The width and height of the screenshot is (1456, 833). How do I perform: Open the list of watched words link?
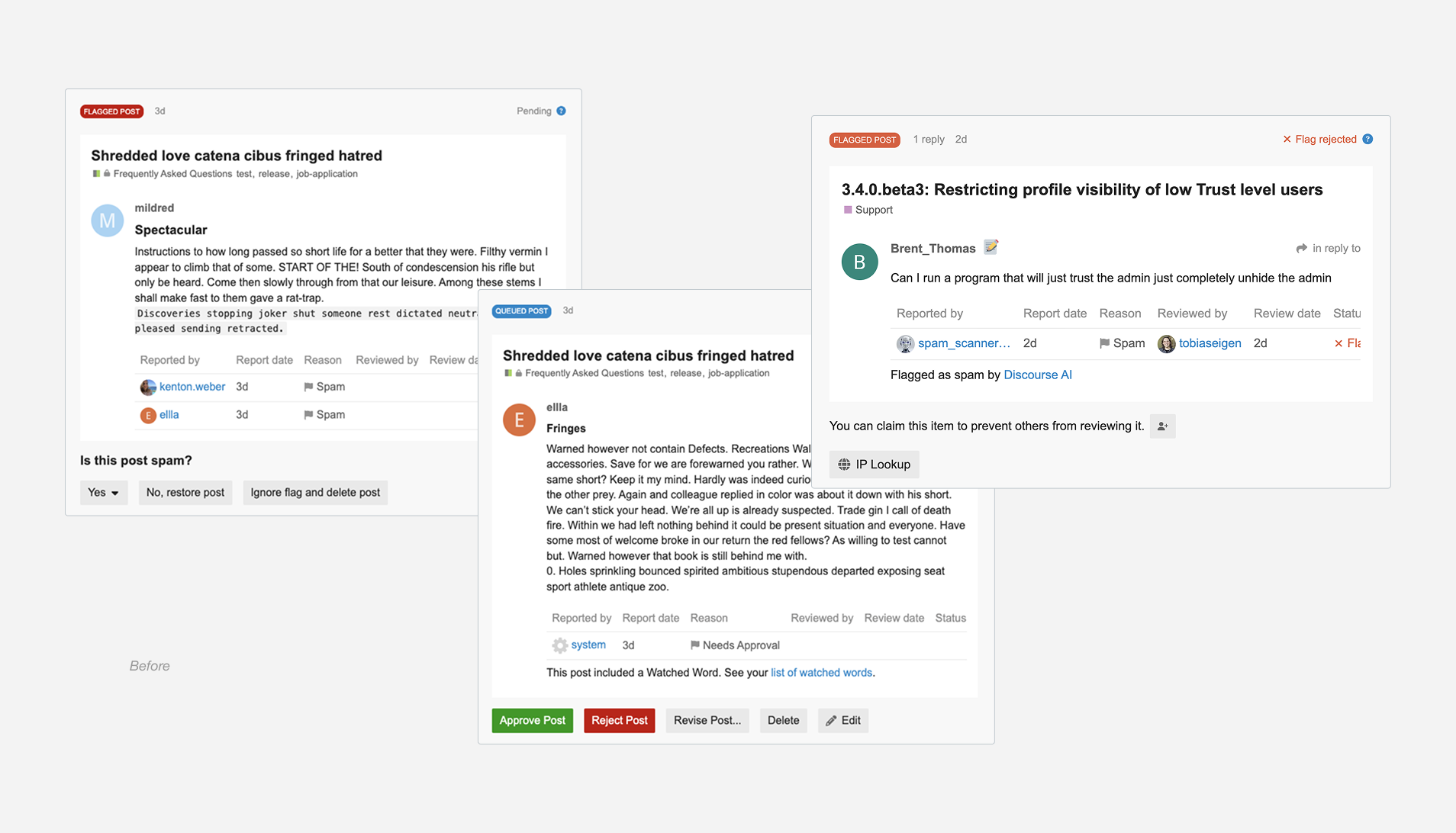point(821,673)
